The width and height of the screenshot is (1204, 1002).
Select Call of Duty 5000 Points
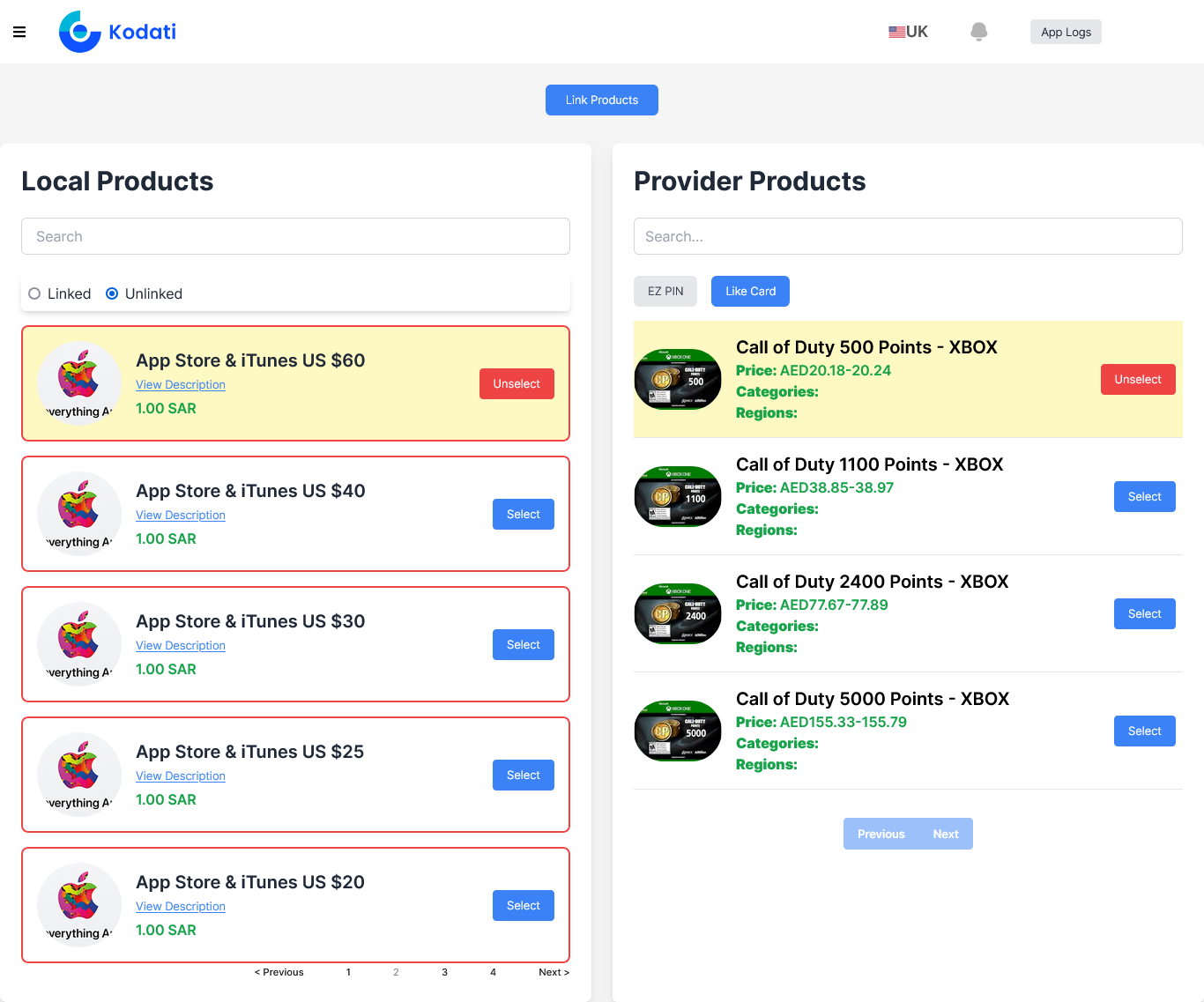(x=1145, y=731)
